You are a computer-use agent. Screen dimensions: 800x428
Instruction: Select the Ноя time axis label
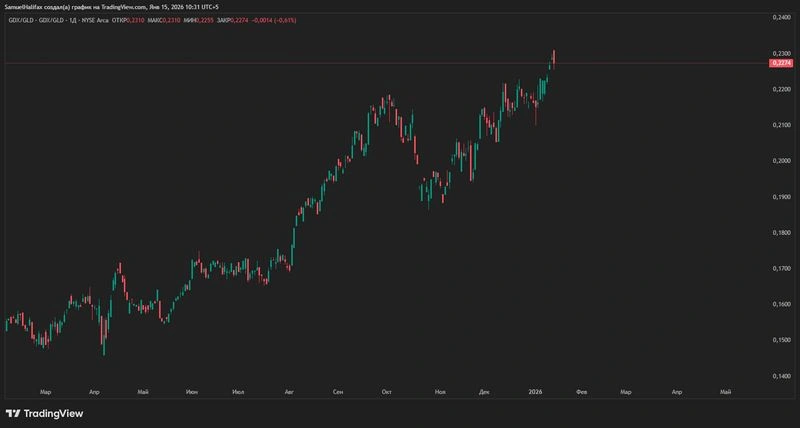tap(440, 392)
